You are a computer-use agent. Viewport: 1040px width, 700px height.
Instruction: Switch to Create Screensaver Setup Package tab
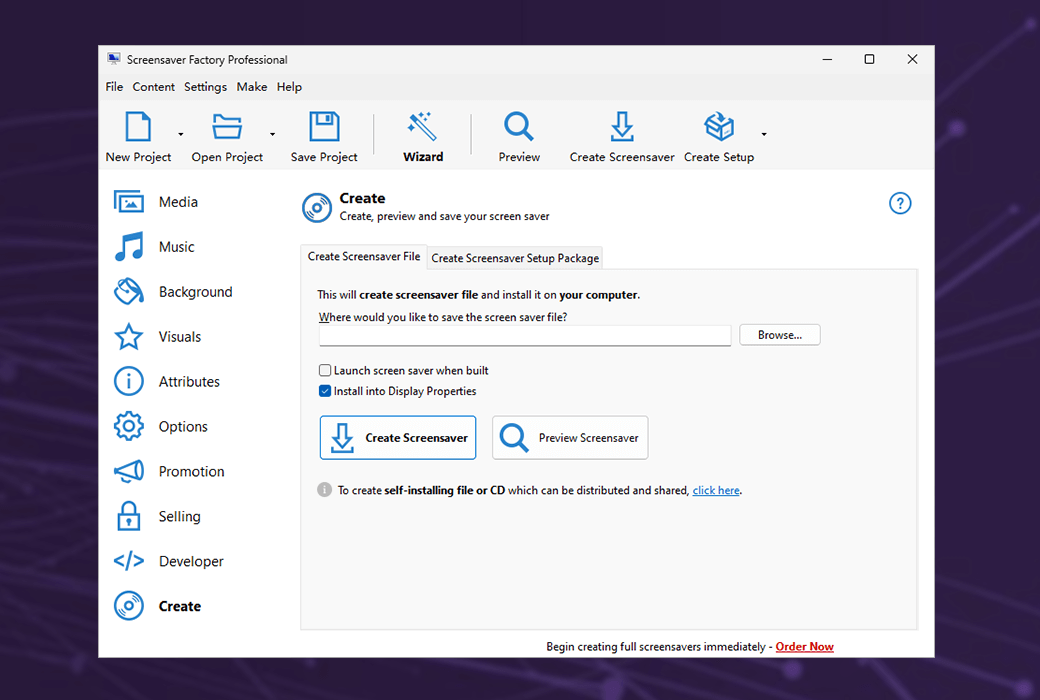515,258
